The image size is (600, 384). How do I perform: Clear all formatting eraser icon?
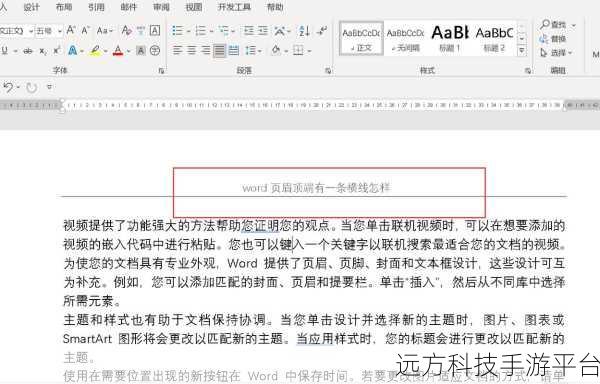tap(126, 31)
